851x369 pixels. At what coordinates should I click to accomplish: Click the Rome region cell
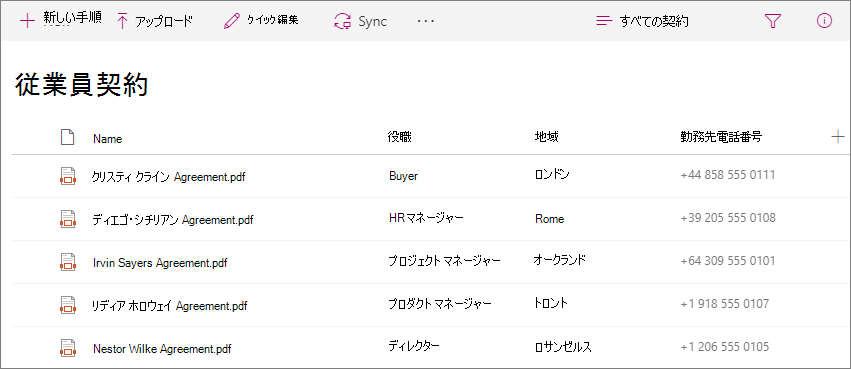549,219
